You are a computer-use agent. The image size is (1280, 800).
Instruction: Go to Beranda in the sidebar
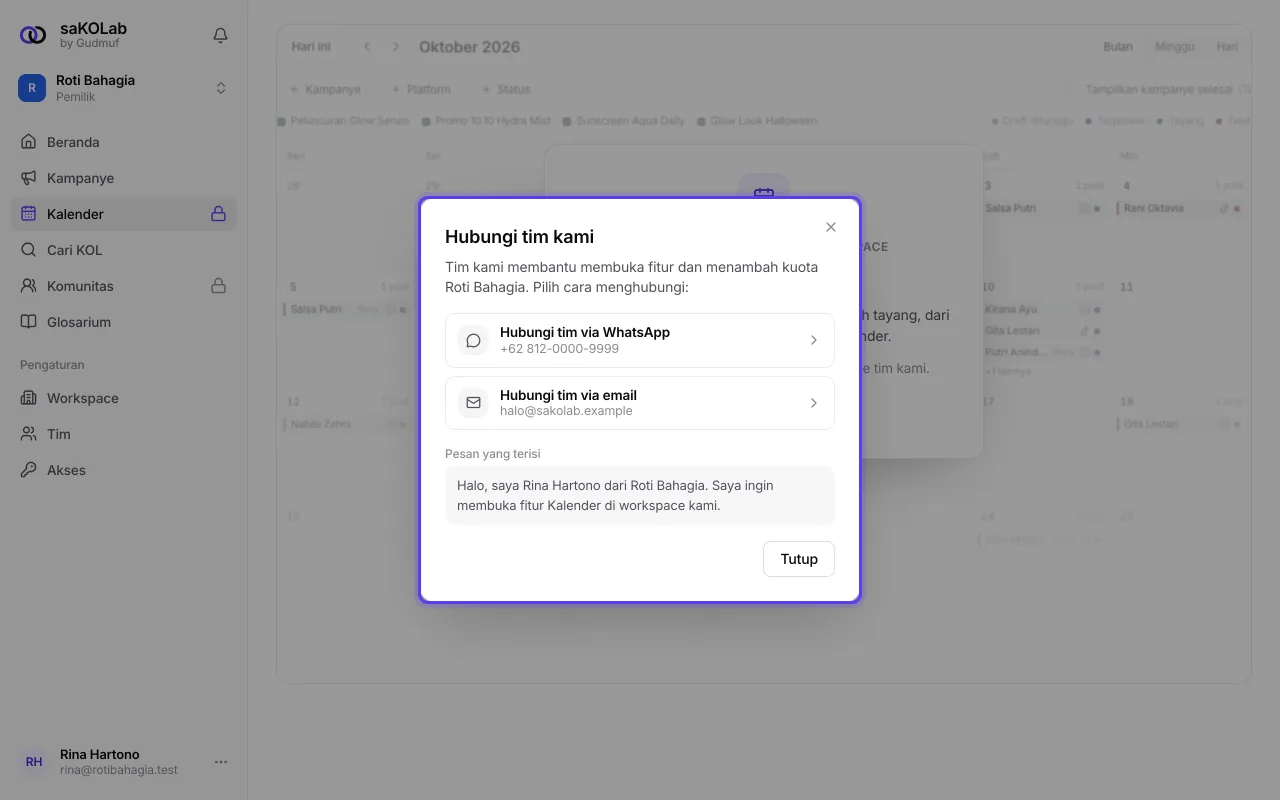(124, 142)
